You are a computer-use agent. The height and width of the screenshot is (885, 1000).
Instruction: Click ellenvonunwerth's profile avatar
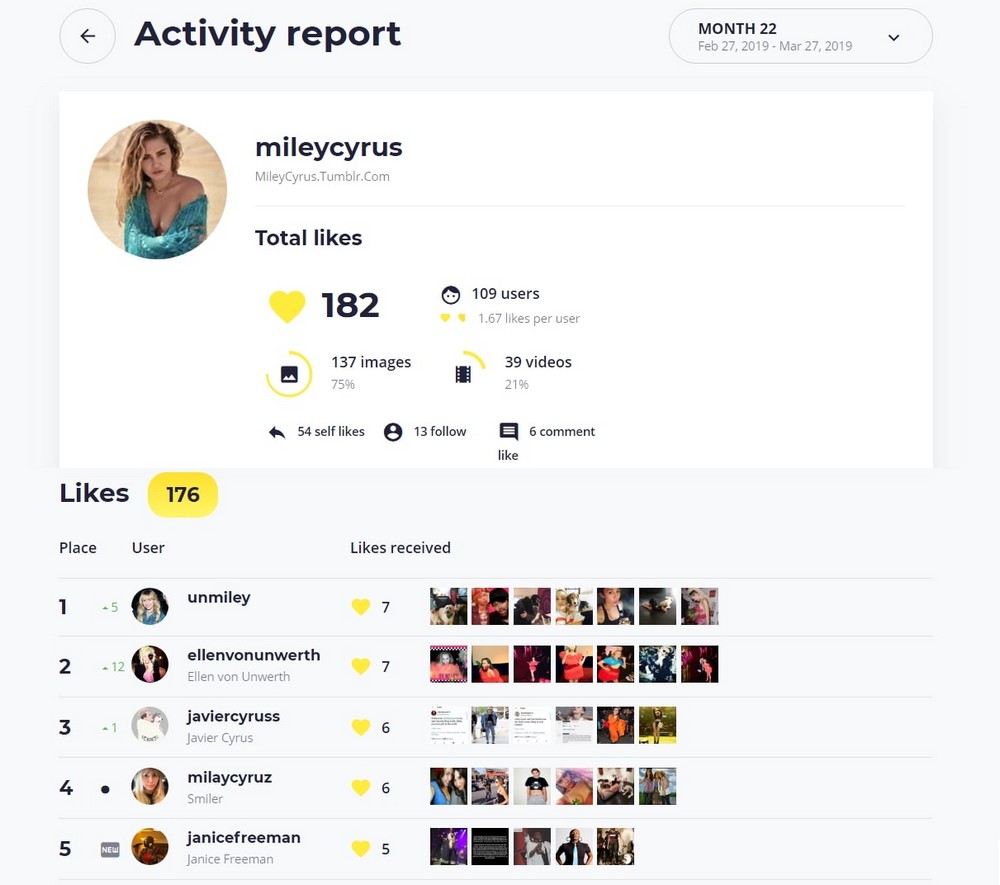click(x=150, y=665)
